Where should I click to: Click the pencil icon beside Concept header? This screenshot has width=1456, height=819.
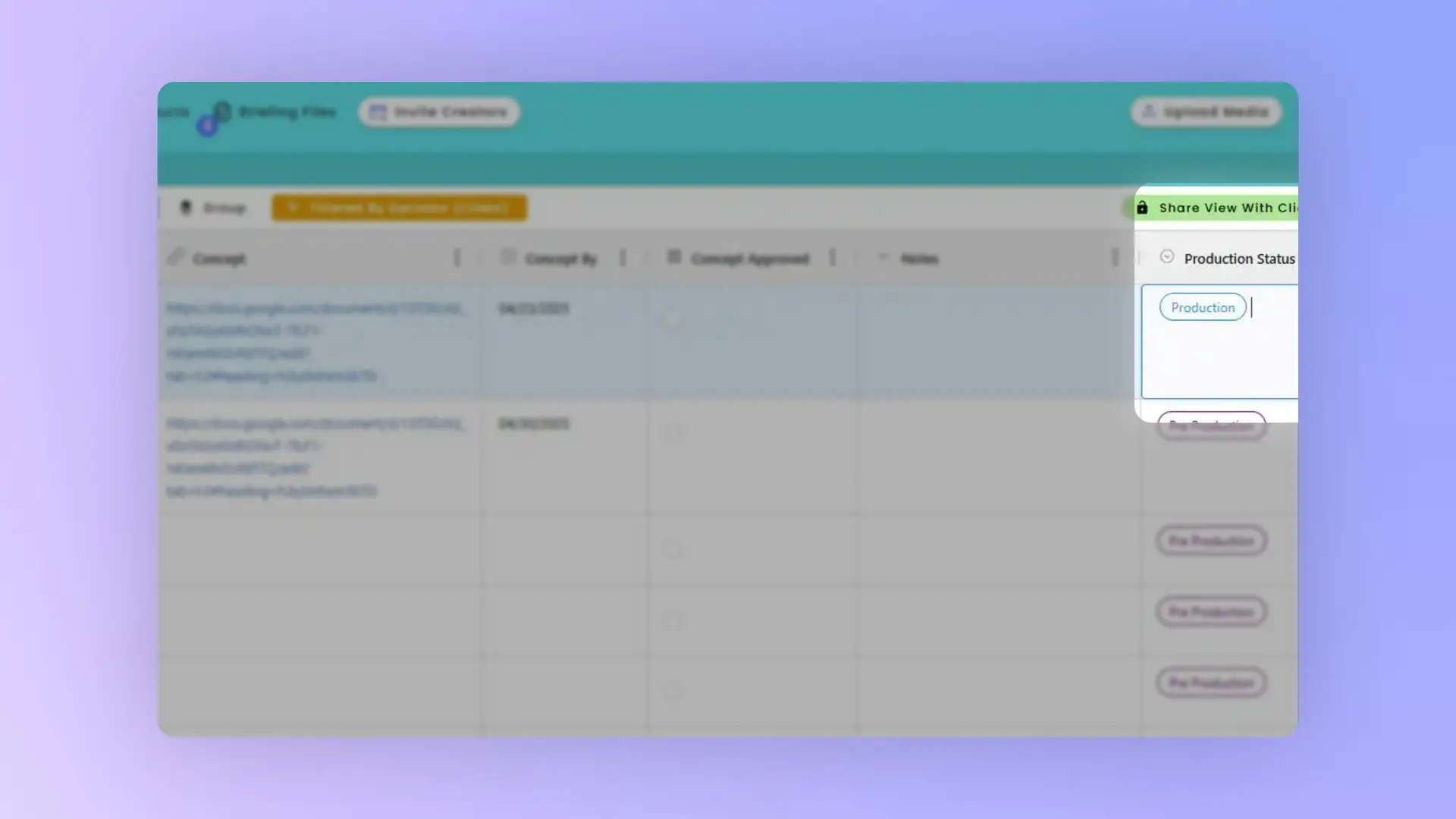click(177, 258)
